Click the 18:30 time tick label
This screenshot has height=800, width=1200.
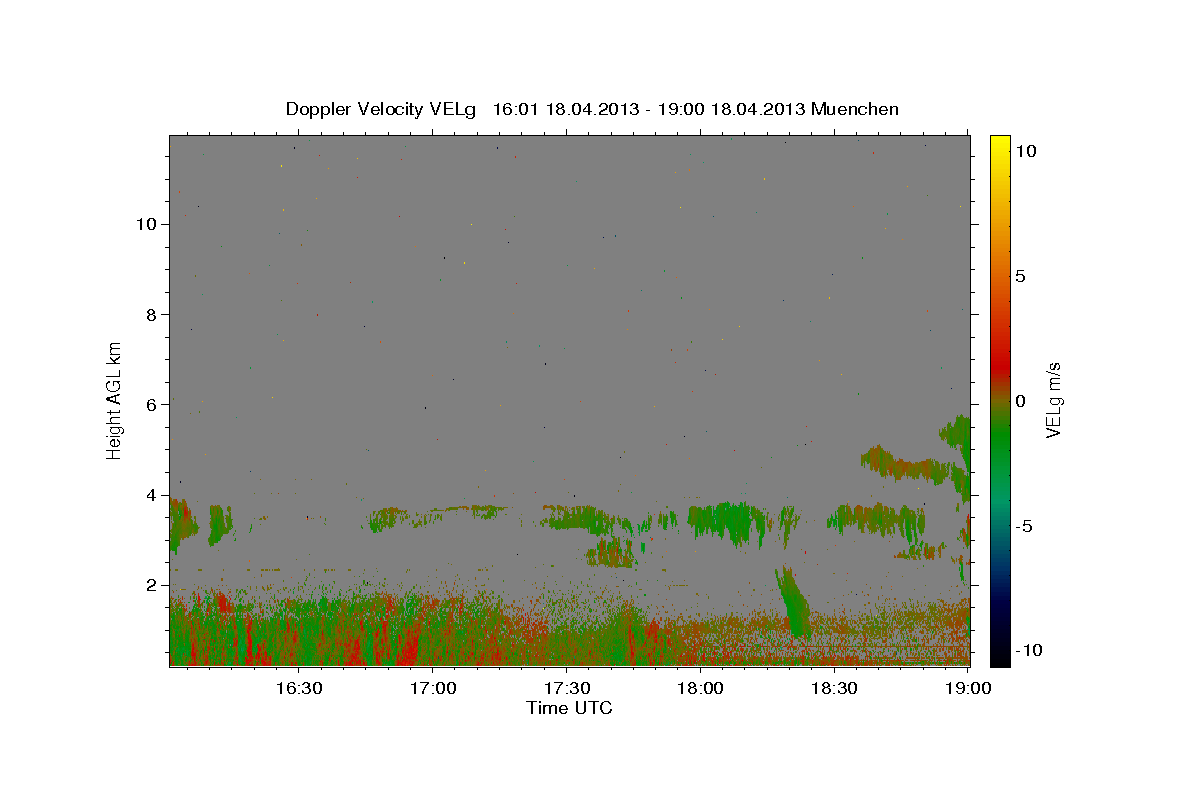[x=834, y=688]
